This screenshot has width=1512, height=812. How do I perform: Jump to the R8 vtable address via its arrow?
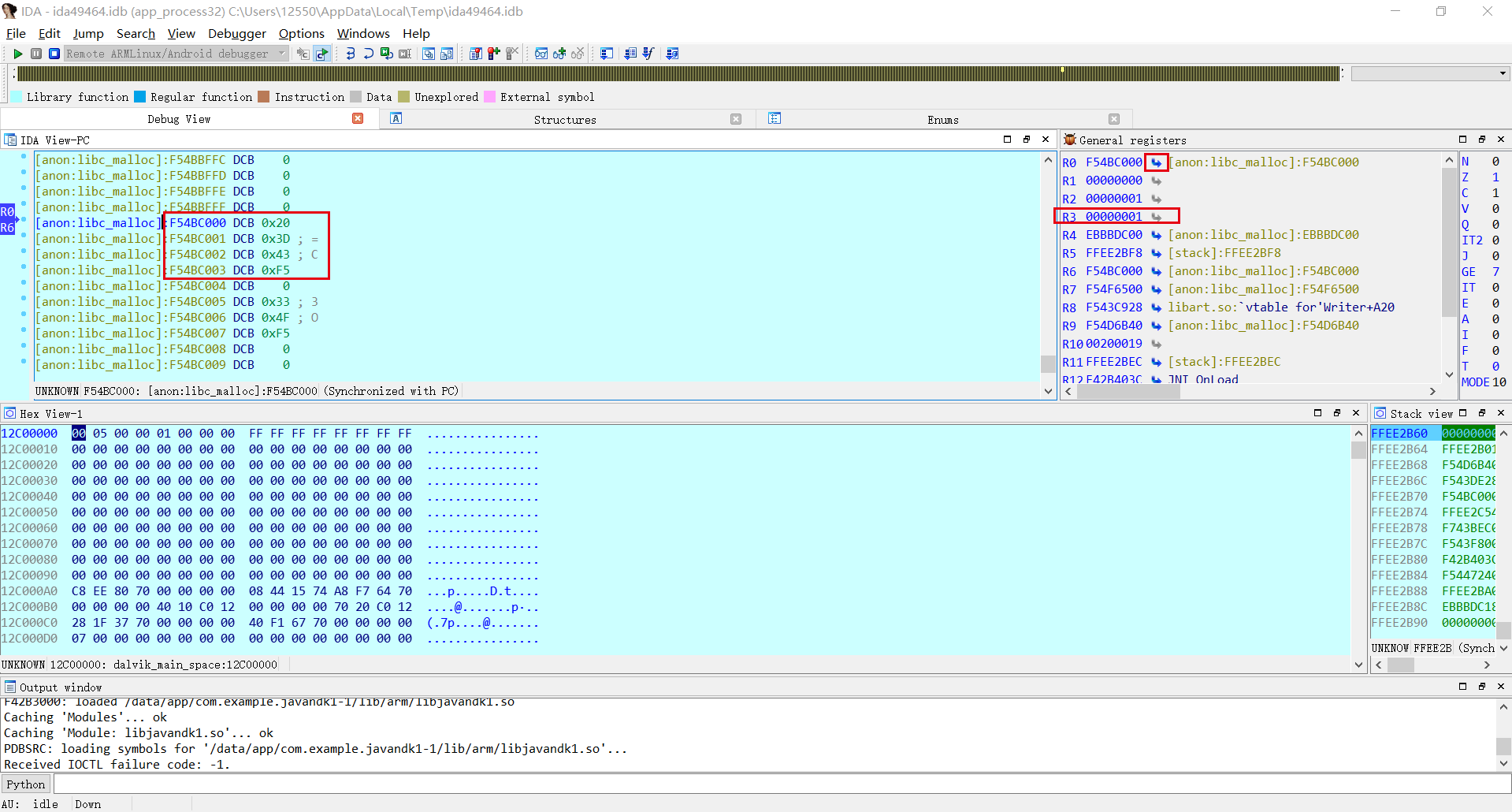point(1156,307)
